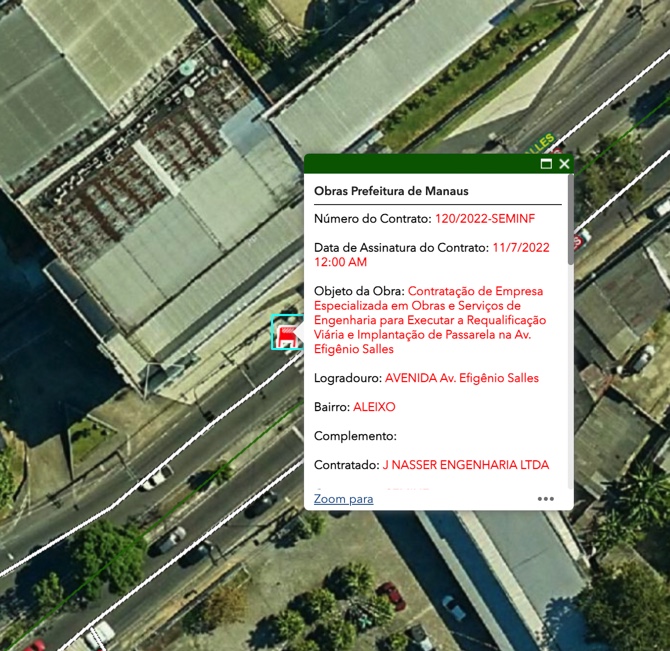Click the "Zoom para" link
This screenshot has height=651, width=670.
(343, 498)
